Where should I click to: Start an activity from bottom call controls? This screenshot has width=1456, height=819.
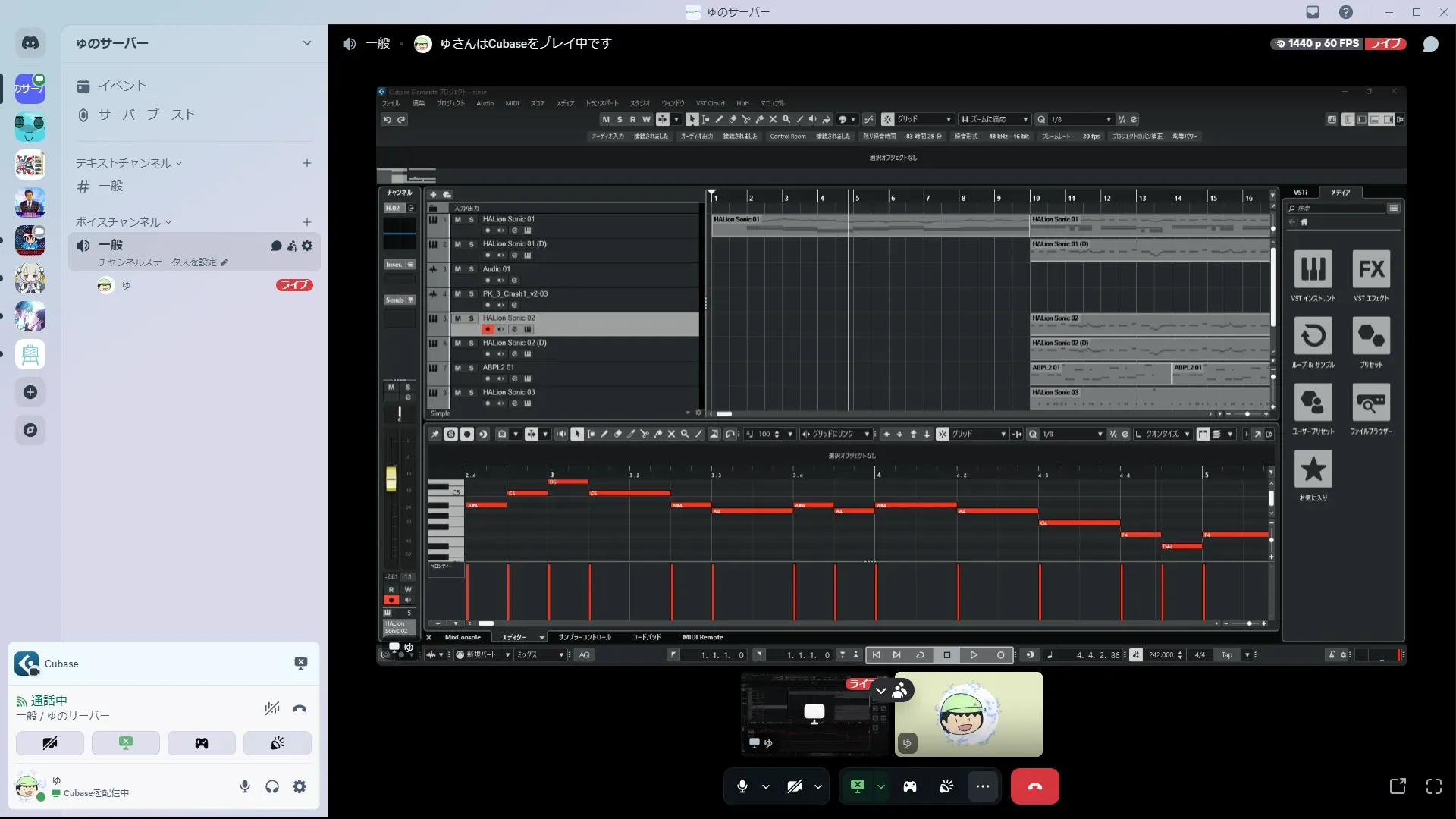(x=909, y=786)
